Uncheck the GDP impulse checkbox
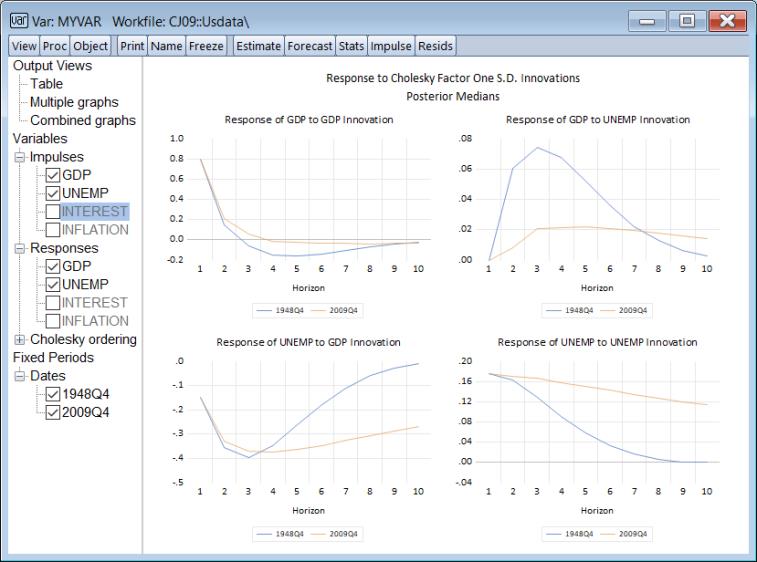This screenshot has height=562, width=757. [53, 175]
